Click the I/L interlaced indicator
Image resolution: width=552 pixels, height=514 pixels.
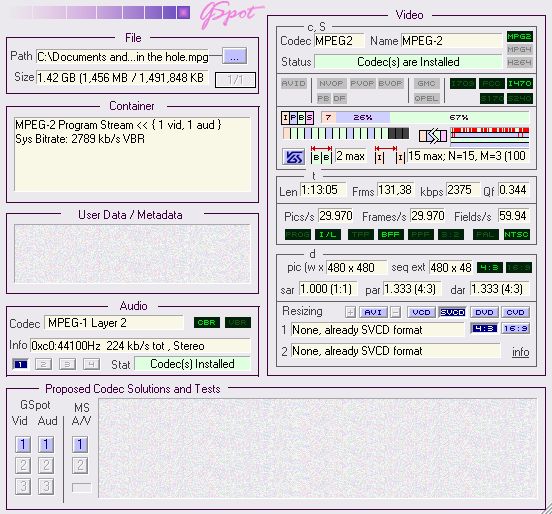click(328, 234)
